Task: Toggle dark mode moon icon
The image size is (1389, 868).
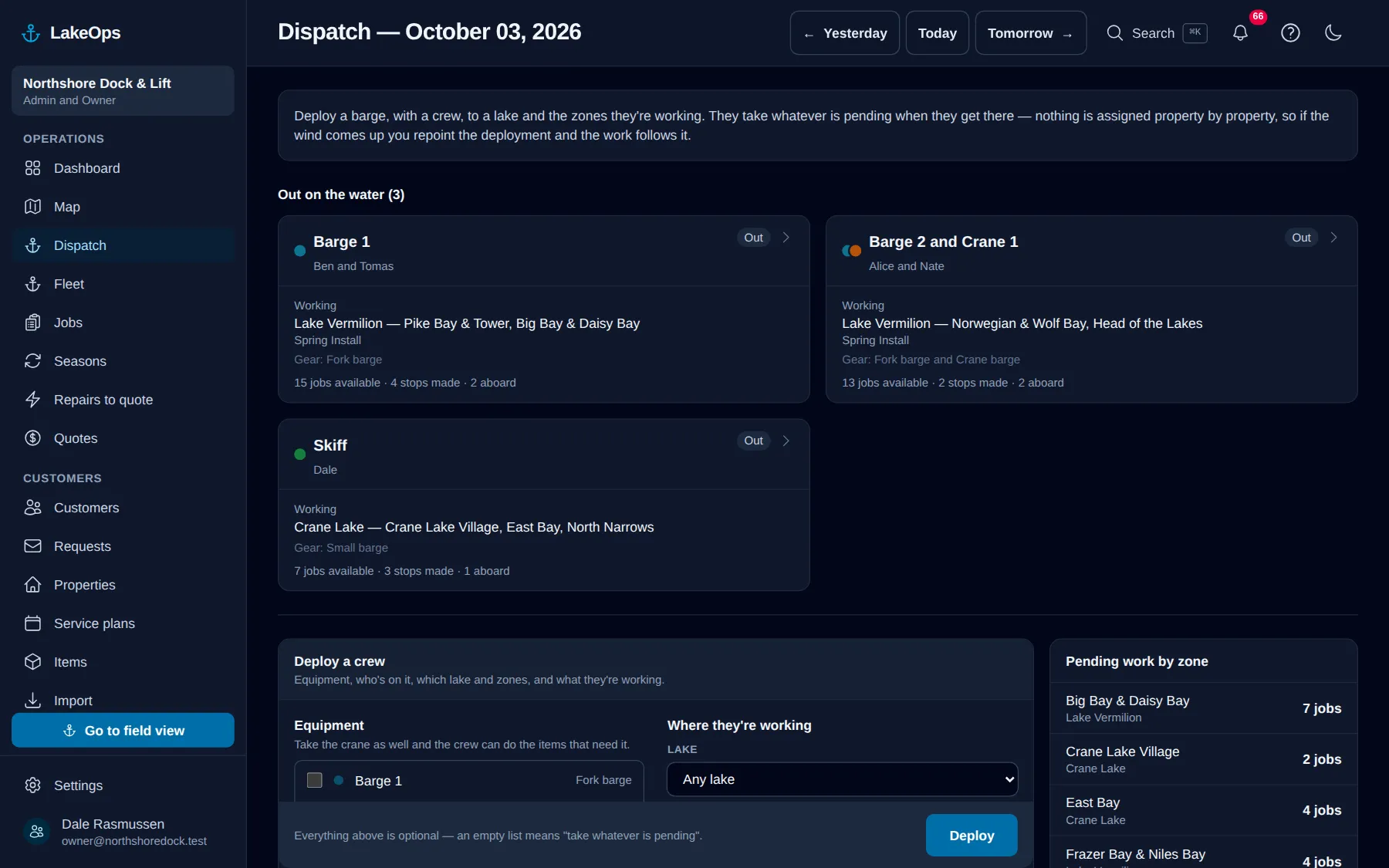Action: click(1333, 33)
